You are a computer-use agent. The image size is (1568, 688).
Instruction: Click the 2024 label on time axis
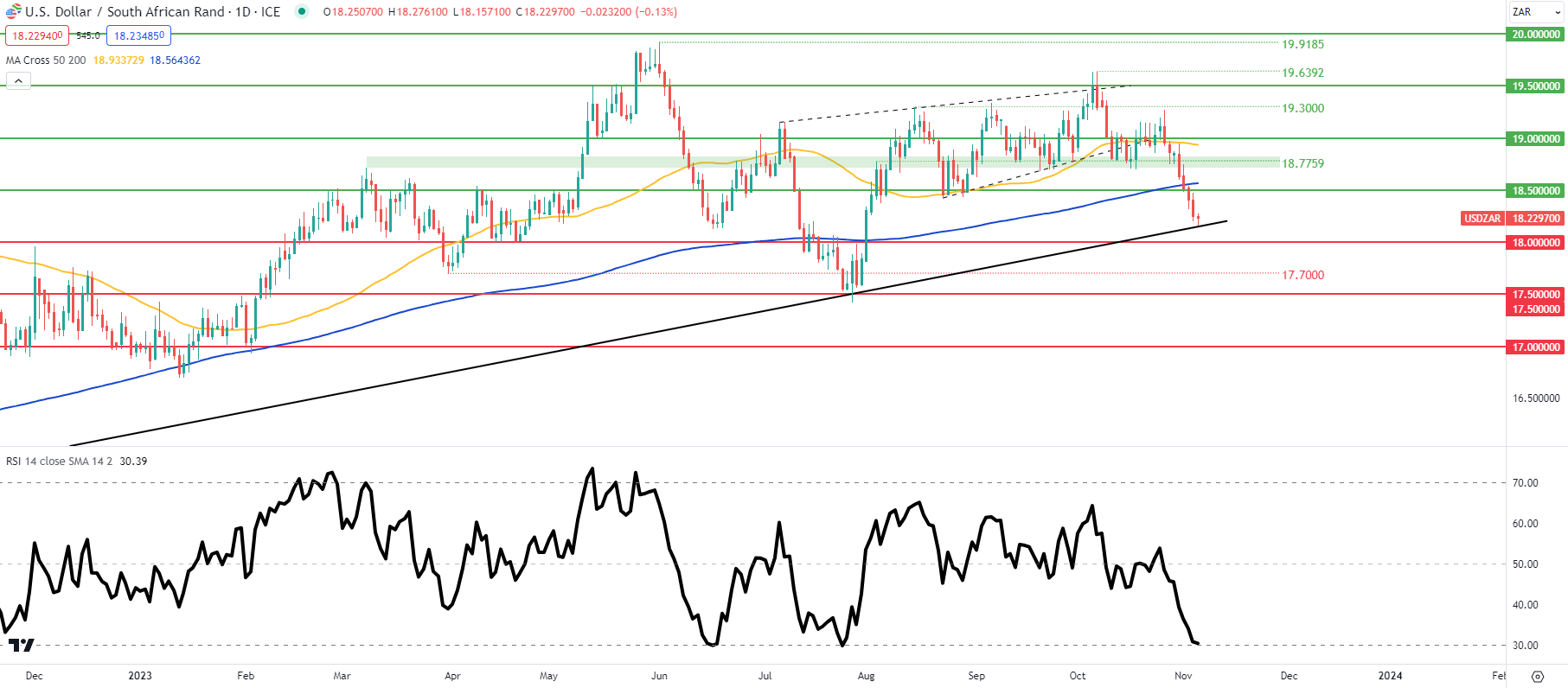point(1390,676)
